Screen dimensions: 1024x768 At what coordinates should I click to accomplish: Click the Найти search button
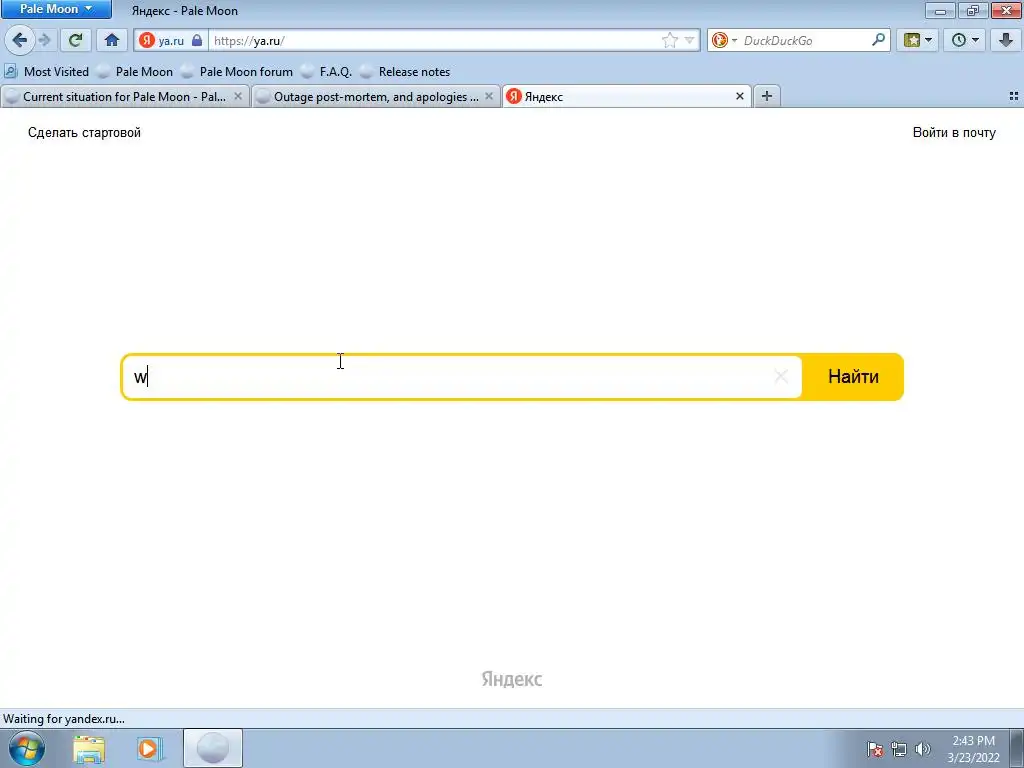(853, 377)
